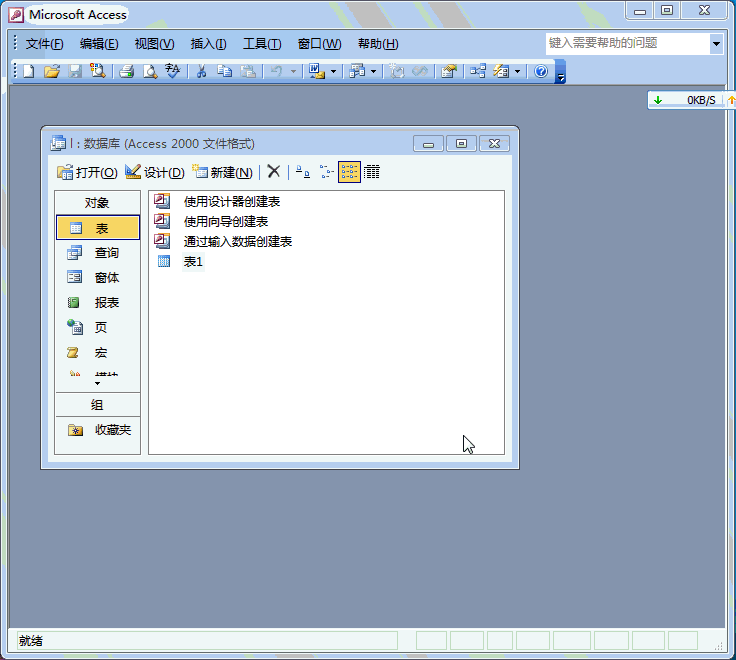This screenshot has width=736, height=660.
Task: Click 新建(N) button in database window
Action: [222, 172]
